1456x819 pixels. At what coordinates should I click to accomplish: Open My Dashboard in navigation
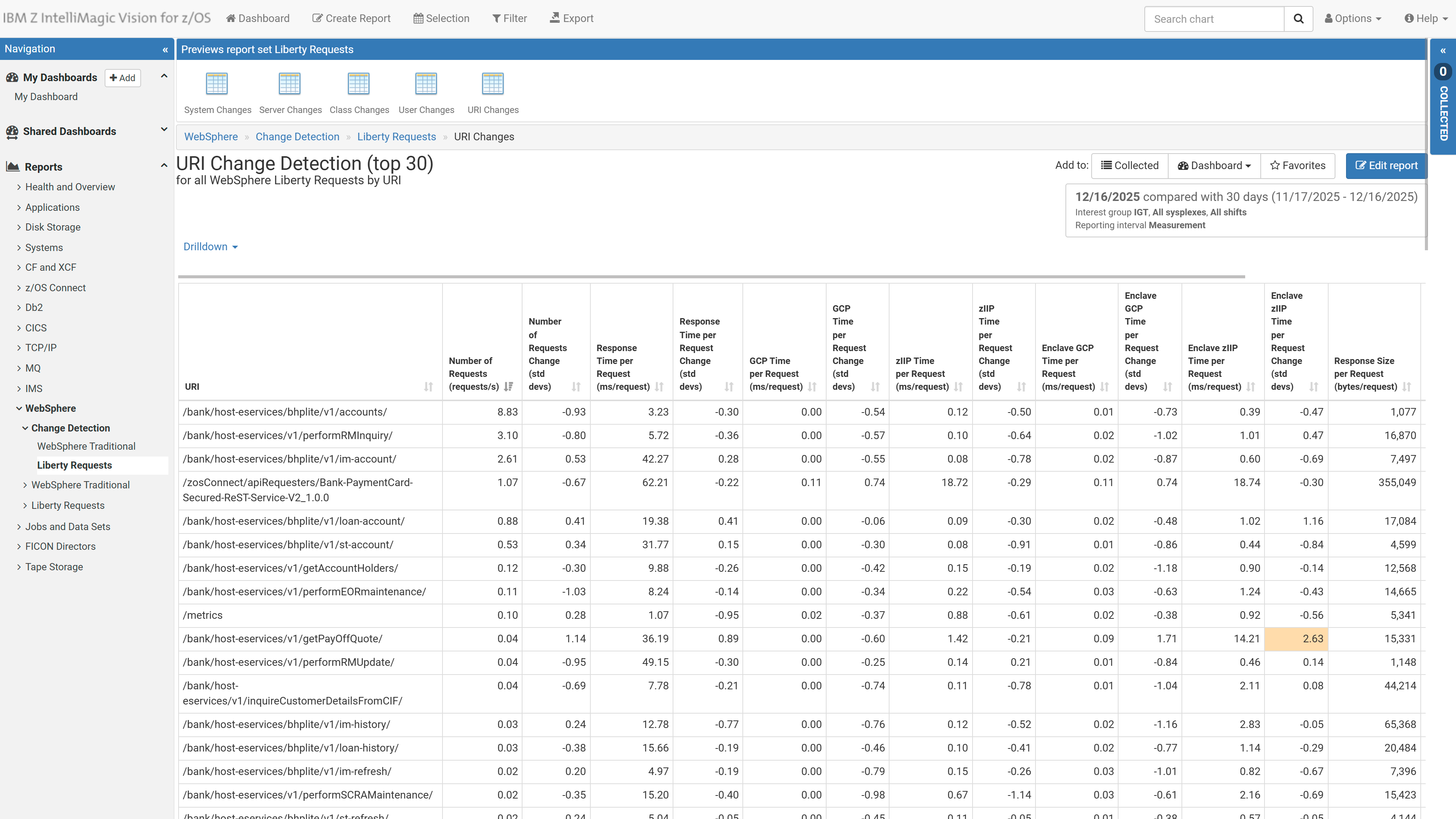(46, 97)
